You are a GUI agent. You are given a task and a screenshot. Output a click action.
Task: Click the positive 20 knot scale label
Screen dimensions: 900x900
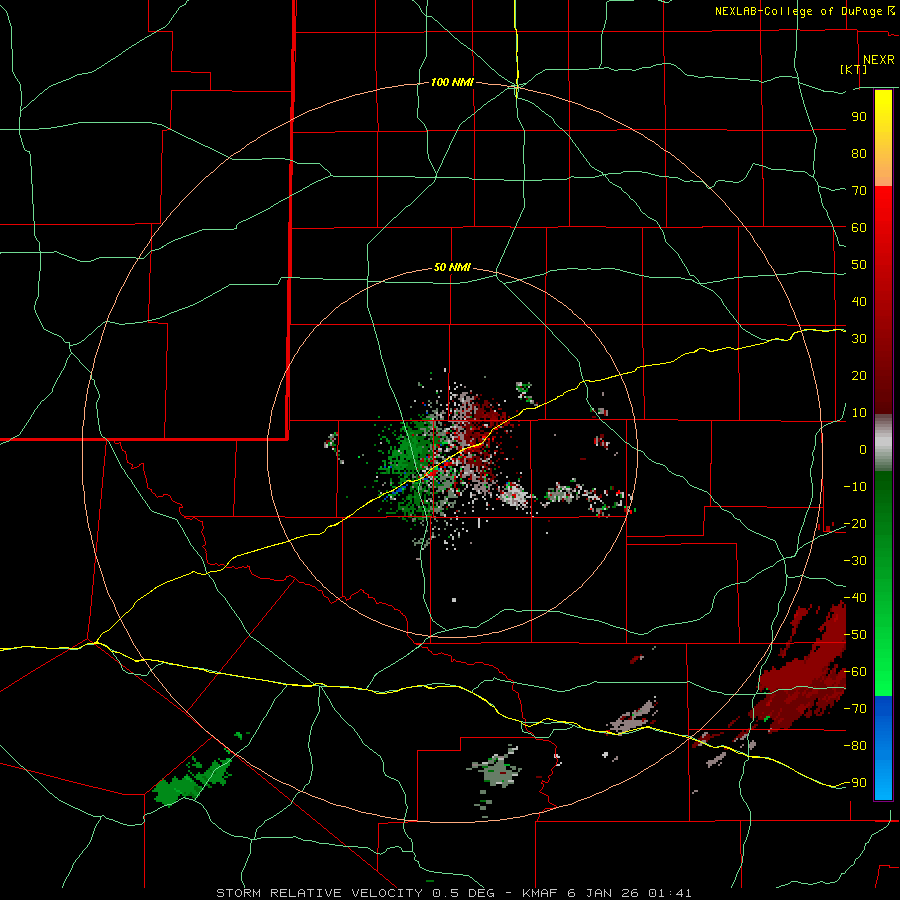tap(859, 376)
